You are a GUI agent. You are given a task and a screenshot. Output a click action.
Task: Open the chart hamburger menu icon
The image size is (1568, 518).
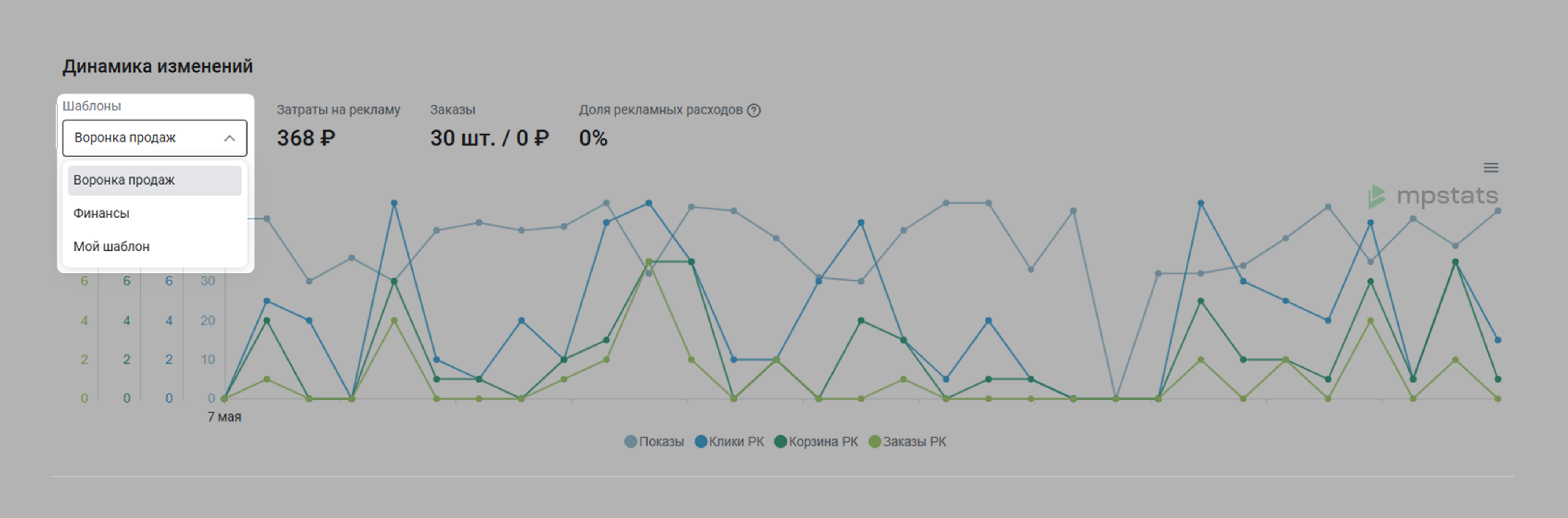click(x=1491, y=167)
